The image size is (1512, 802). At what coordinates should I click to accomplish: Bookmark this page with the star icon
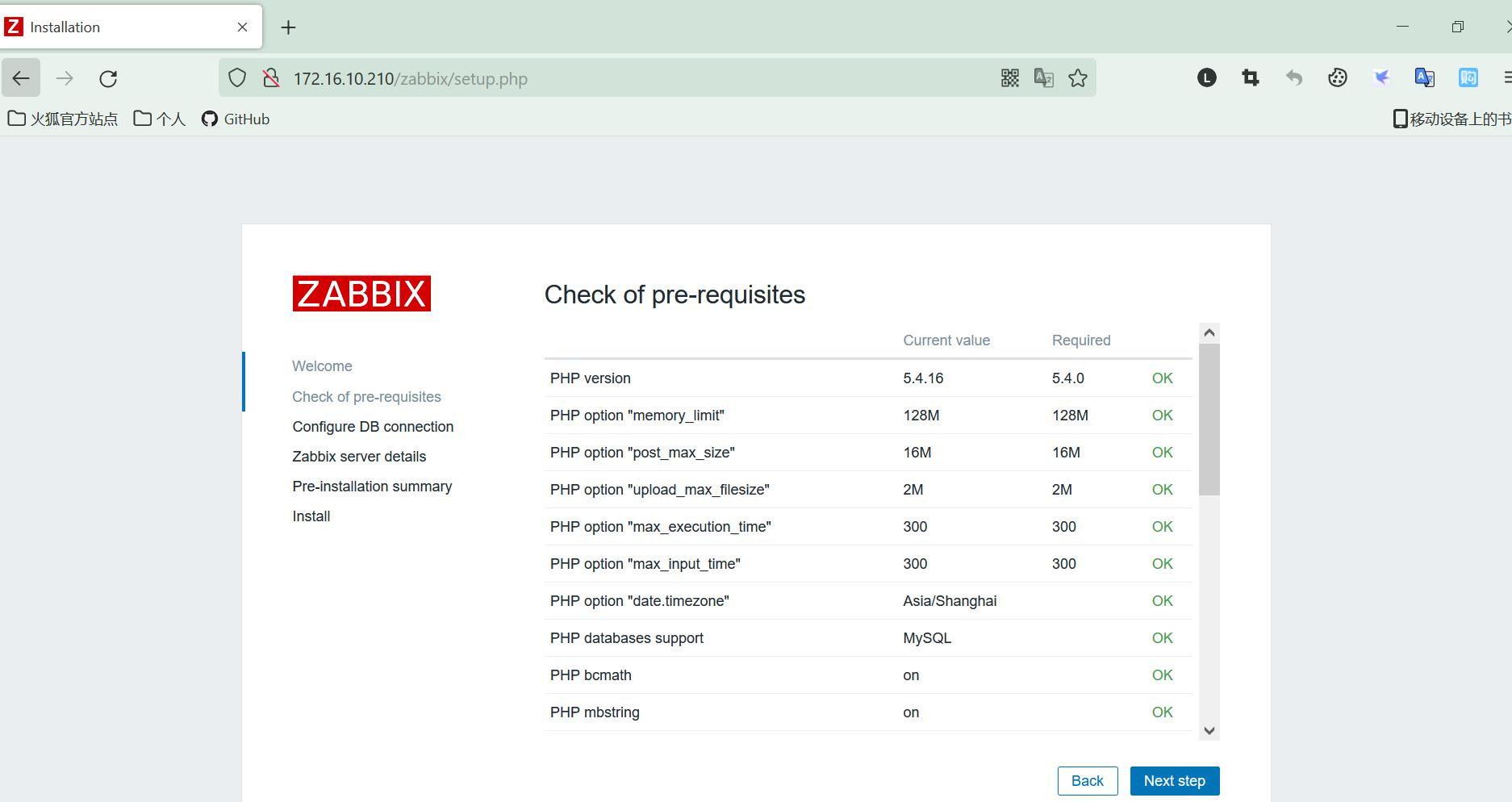(x=1078, y=78)
